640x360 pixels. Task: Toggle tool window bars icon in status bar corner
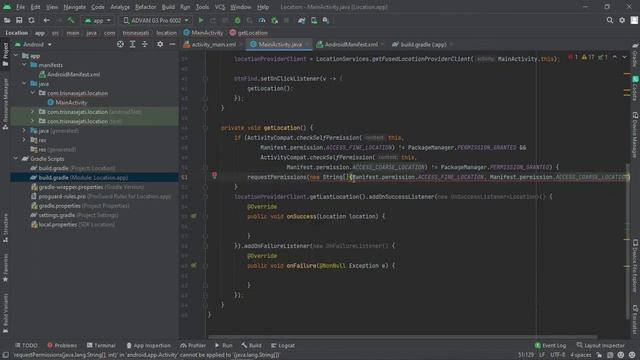point(5,355)
